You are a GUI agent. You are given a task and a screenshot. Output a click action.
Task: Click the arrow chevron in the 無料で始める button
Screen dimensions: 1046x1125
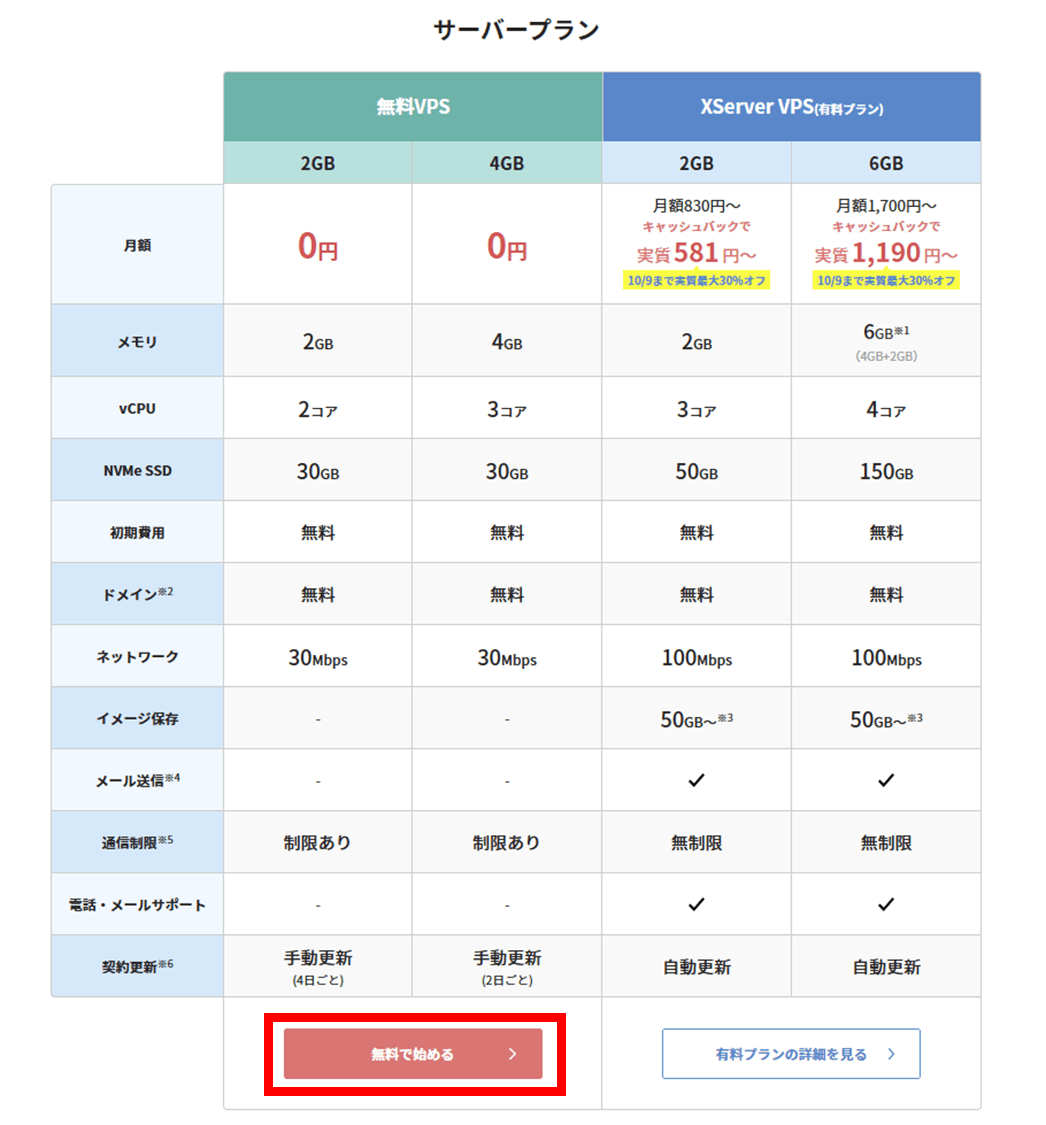pyautogui.click(x=512, y=1054)
